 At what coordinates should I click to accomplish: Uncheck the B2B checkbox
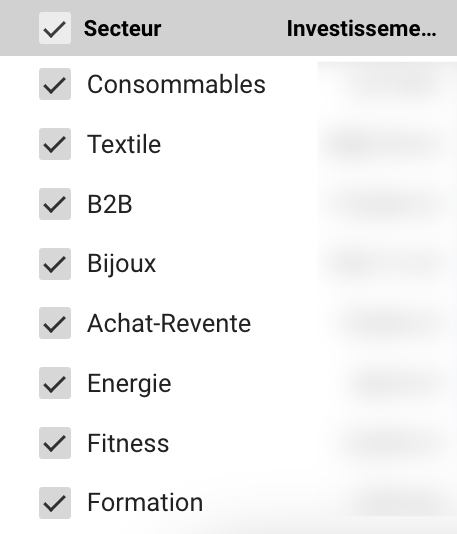click(55, 204)
